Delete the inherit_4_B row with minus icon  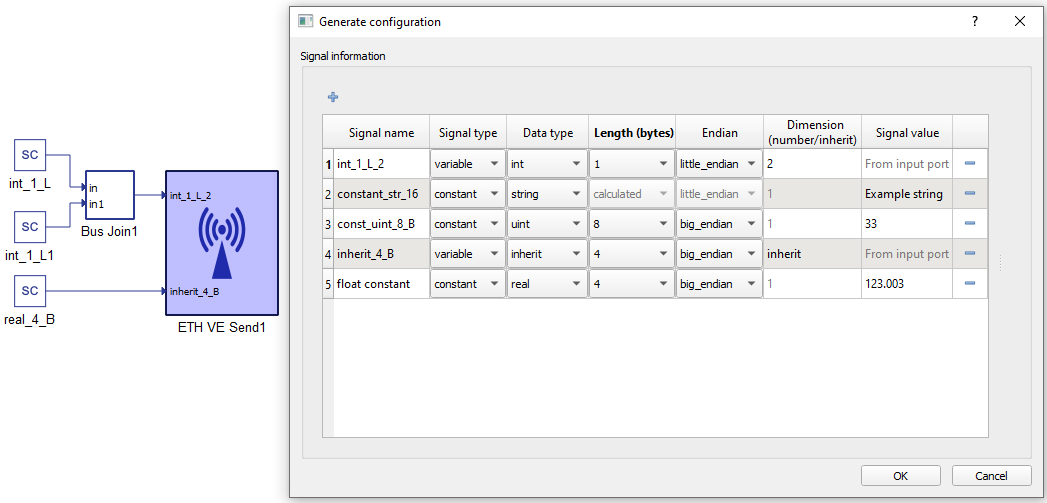(969, 253)
